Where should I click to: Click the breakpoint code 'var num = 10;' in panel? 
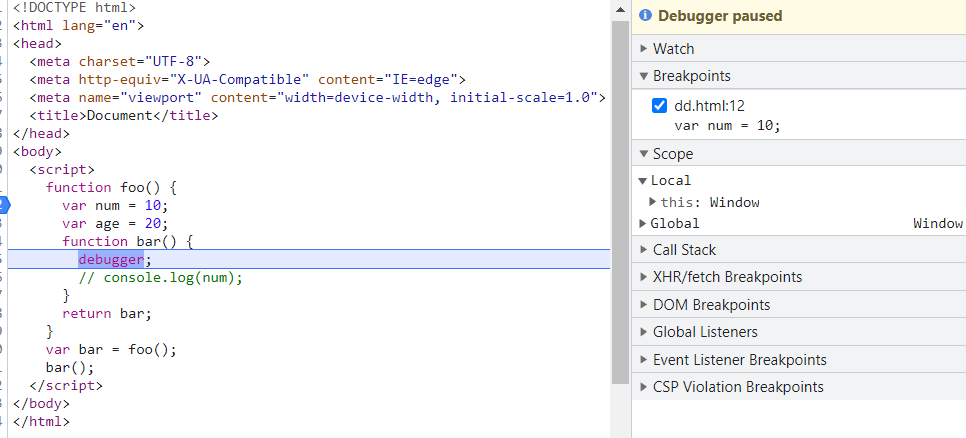(727, 126)
